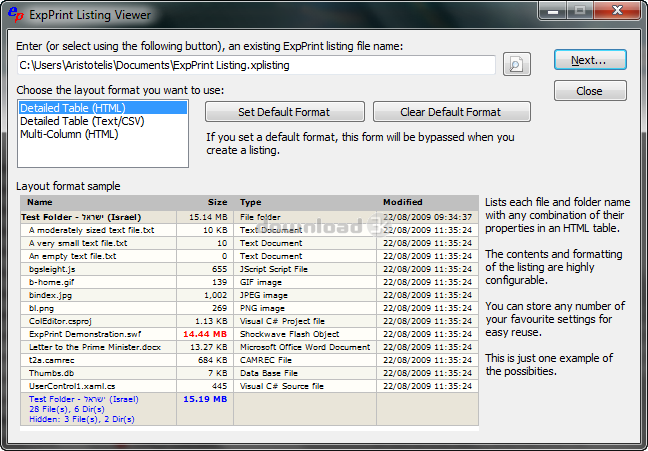Click the listing file name input field

coord(256,65)
